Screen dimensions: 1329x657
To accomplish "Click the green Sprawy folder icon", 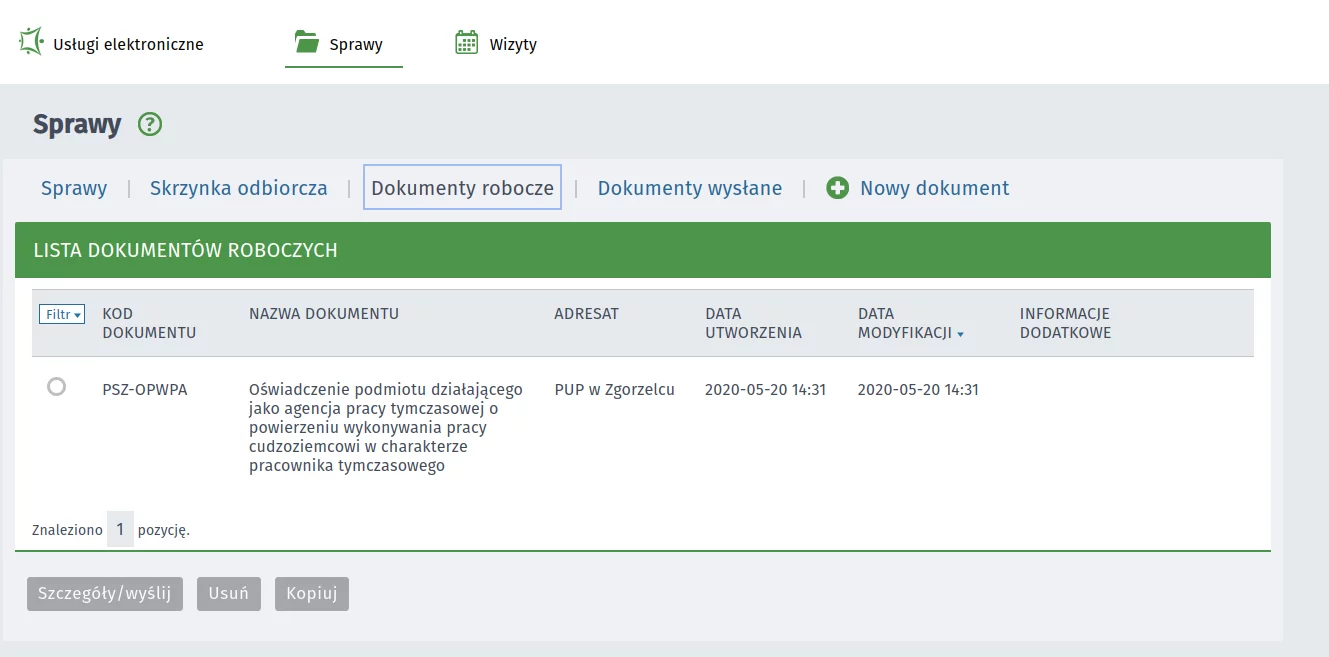I will coord(306,42).
